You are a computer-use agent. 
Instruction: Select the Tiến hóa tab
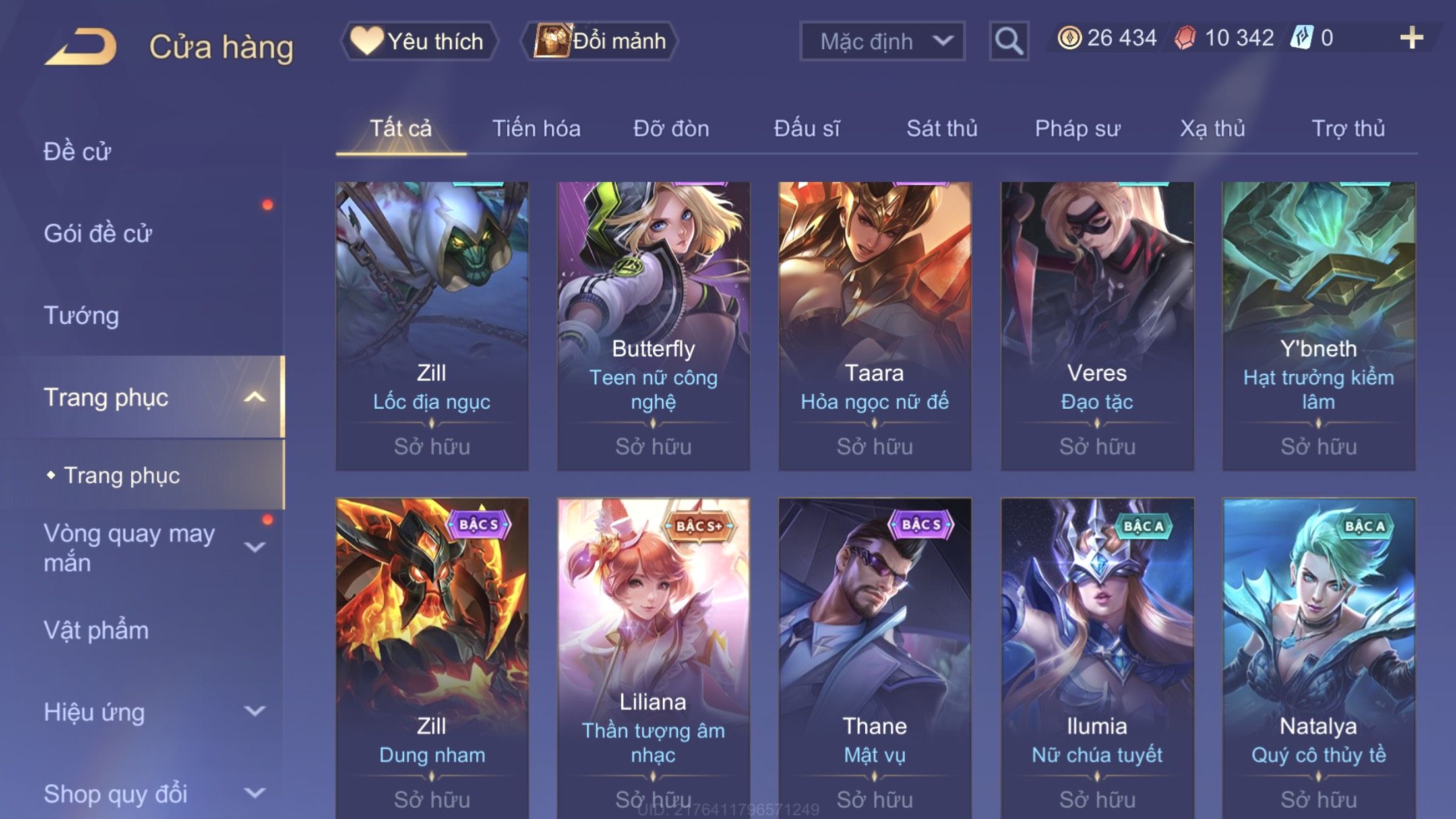pos(536,129)
